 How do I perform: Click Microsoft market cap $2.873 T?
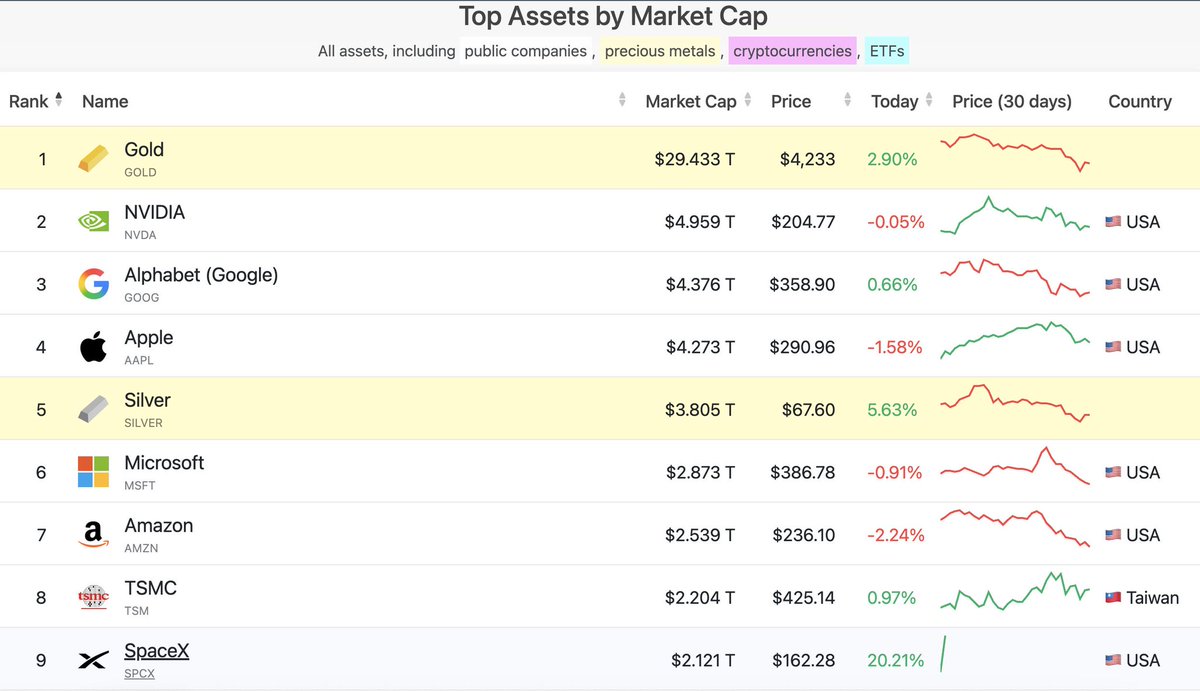coord(700,472)
